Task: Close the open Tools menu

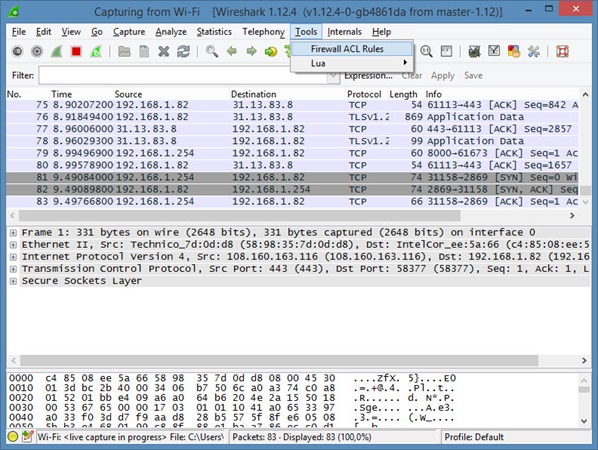Action: 306,32
